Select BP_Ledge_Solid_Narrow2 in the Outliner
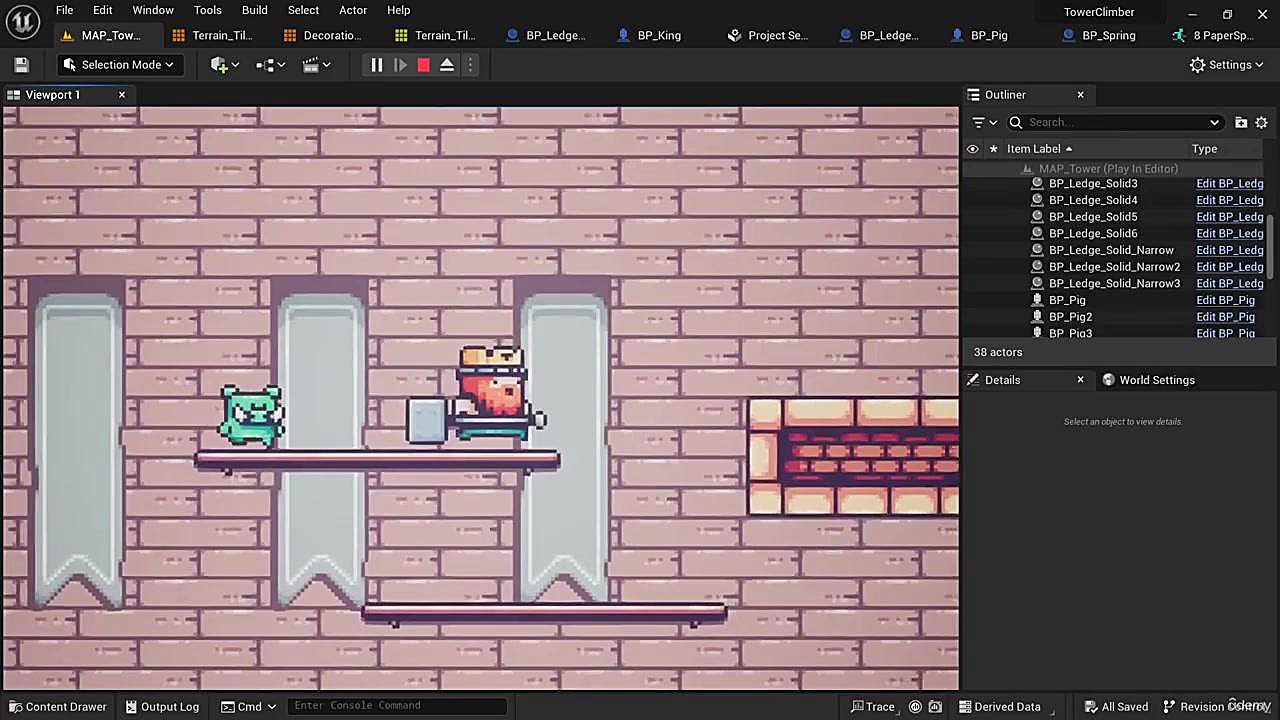The image size is (1280, 720). coord(1114,267)
